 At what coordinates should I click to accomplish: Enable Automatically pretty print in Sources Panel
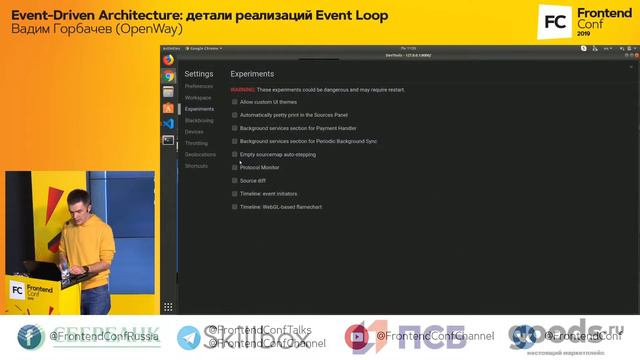coord(235,115)
